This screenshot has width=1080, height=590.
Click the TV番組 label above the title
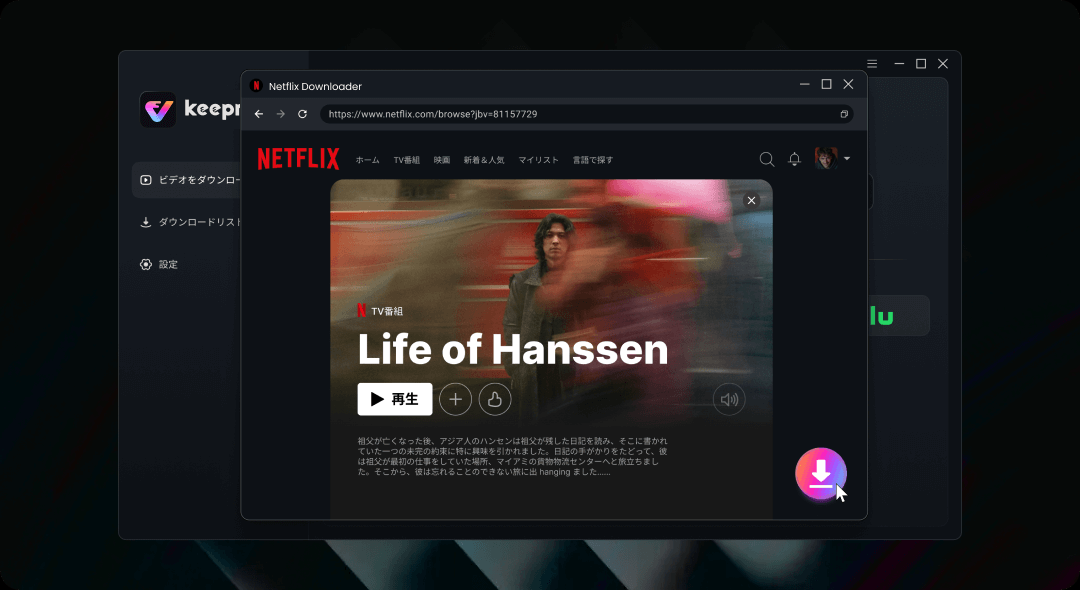point(387,311)
